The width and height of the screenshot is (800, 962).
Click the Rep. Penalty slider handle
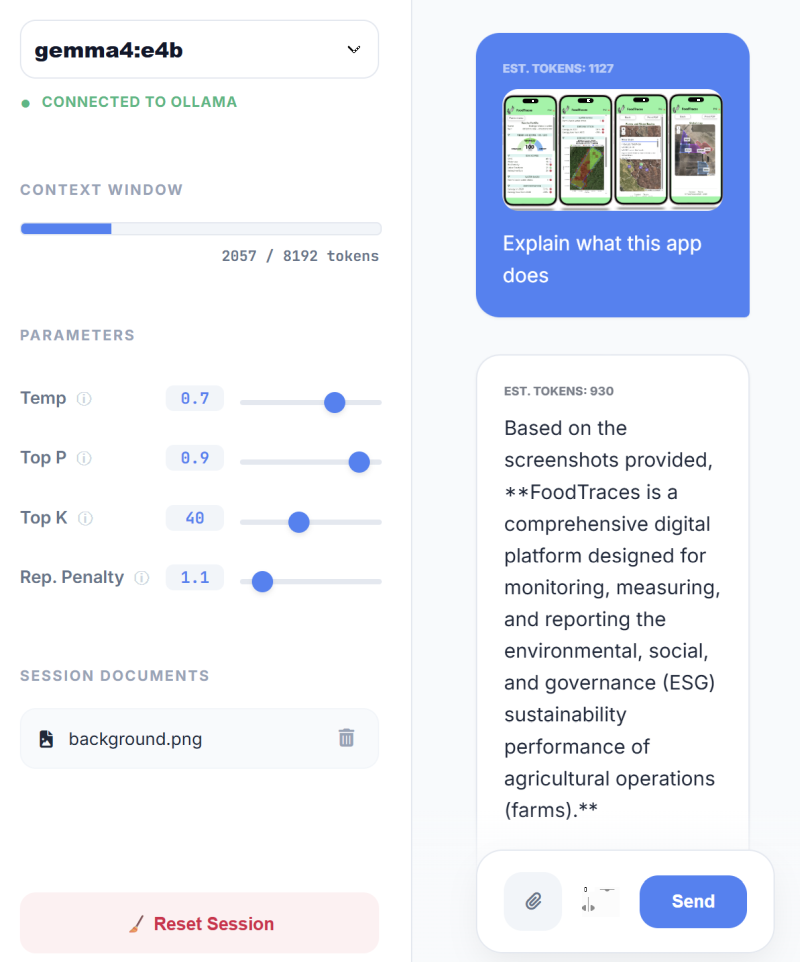[262, 581]
